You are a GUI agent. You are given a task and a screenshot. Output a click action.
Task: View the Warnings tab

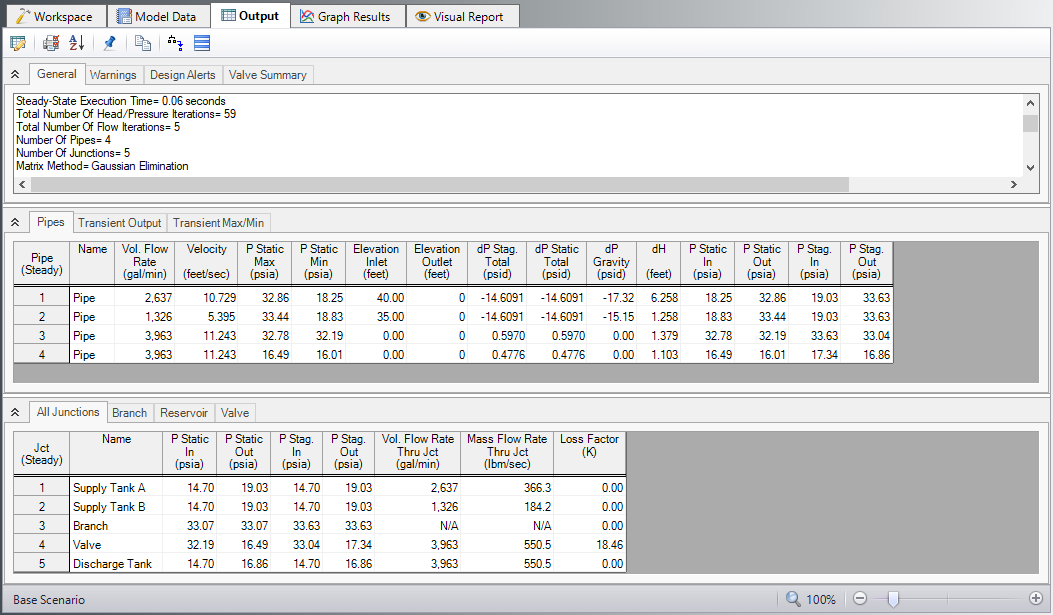click(113, 74)
